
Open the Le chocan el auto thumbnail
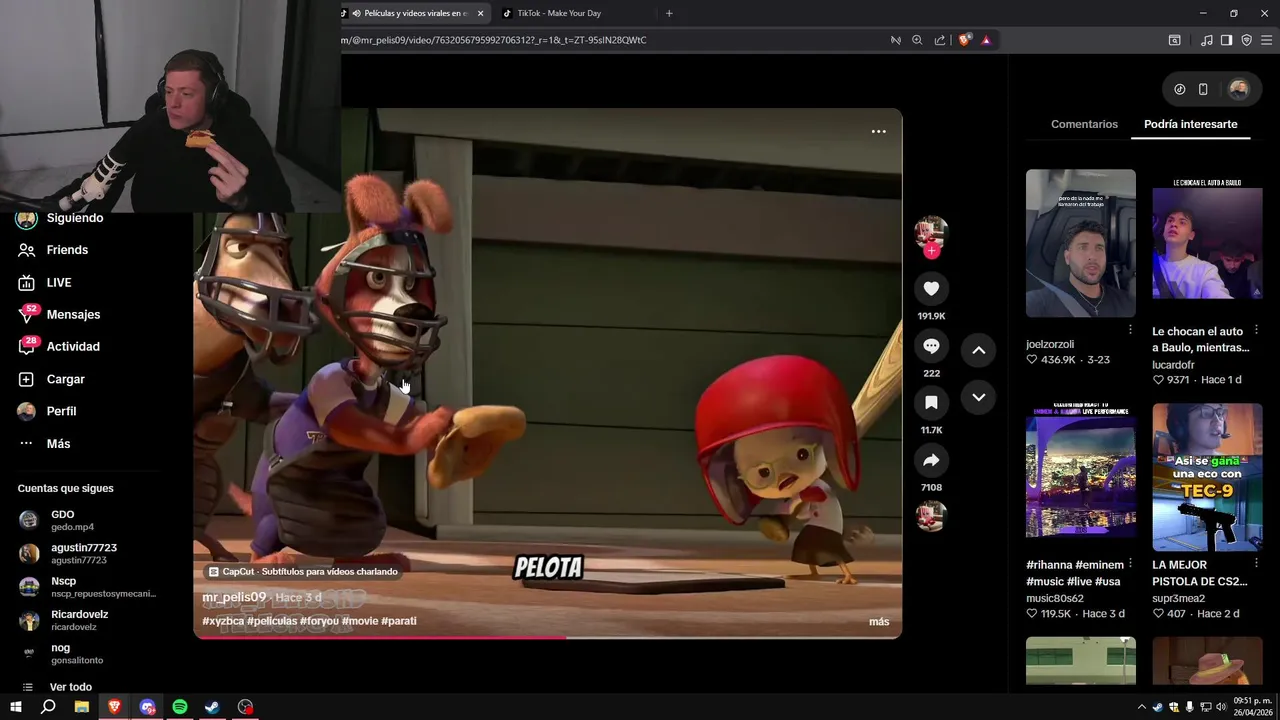click(x=1207, y=243)
